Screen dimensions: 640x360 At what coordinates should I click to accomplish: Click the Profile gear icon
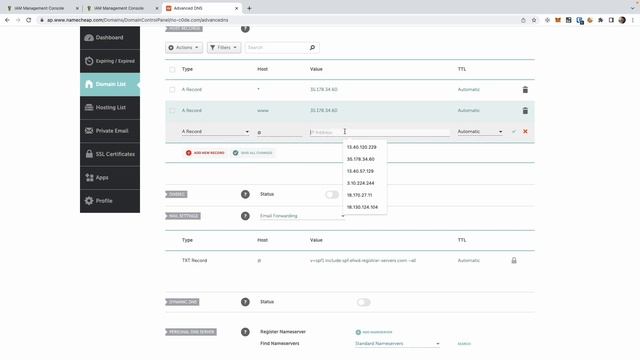point(89,200)
